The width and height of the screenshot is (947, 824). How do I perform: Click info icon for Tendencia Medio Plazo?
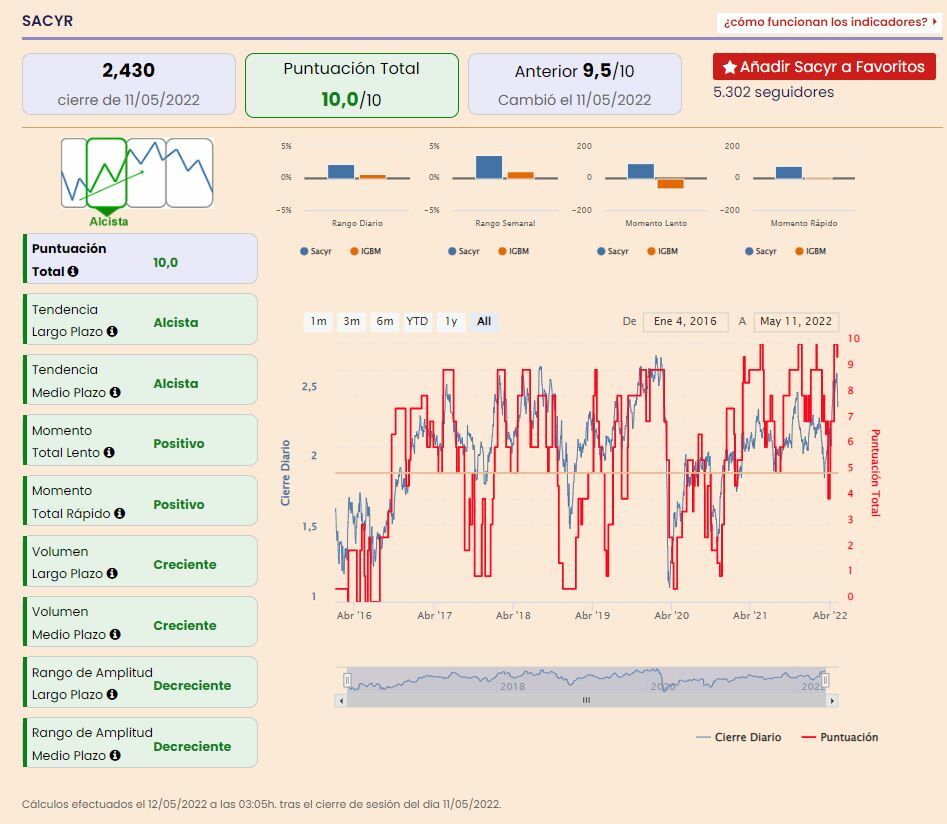click(x=115, y=393)
